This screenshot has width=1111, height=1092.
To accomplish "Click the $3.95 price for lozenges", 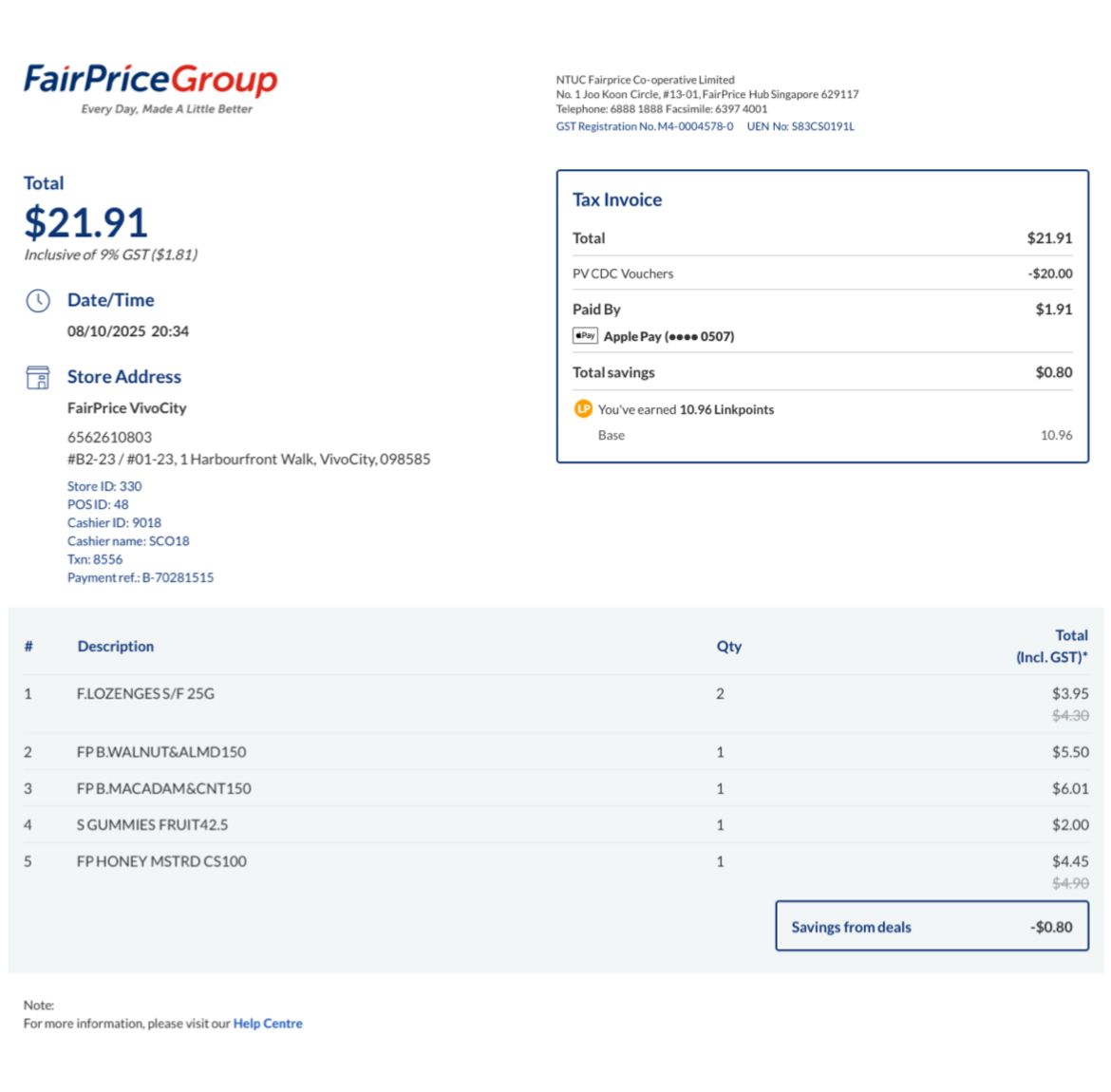I will [1070, 694].
